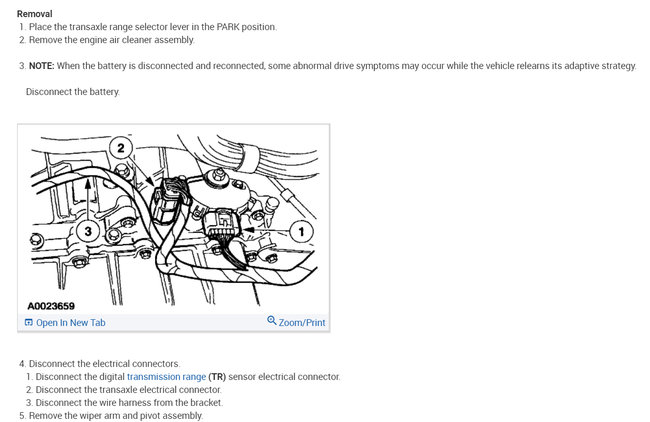Click the A0023659 figure label
The height and width of the screenshot is (422, 650).
point(51,306)
